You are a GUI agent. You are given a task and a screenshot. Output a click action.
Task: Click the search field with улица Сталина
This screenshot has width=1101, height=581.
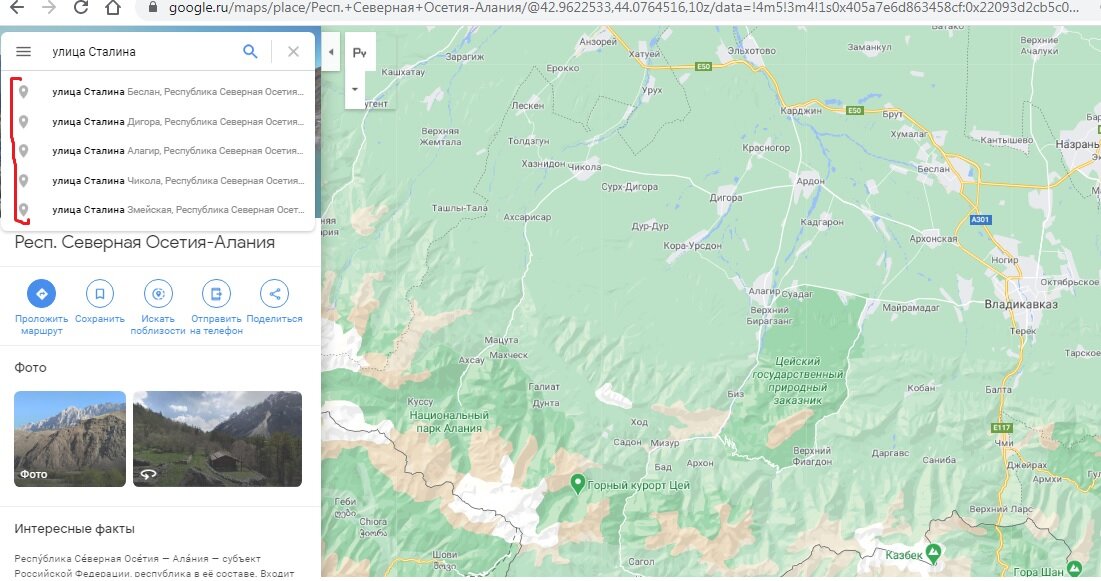(140, 51)
